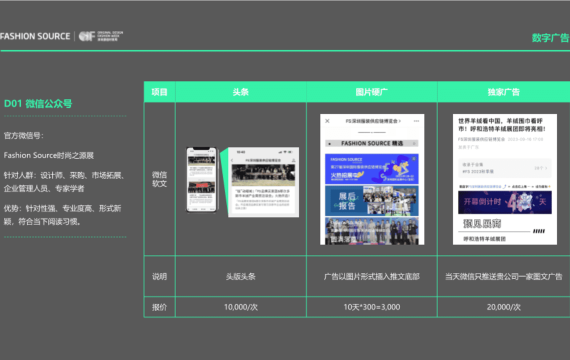Click the close X icon in WeChat screenshot
This screenshot has width=570, height=360.
point(327,121)
